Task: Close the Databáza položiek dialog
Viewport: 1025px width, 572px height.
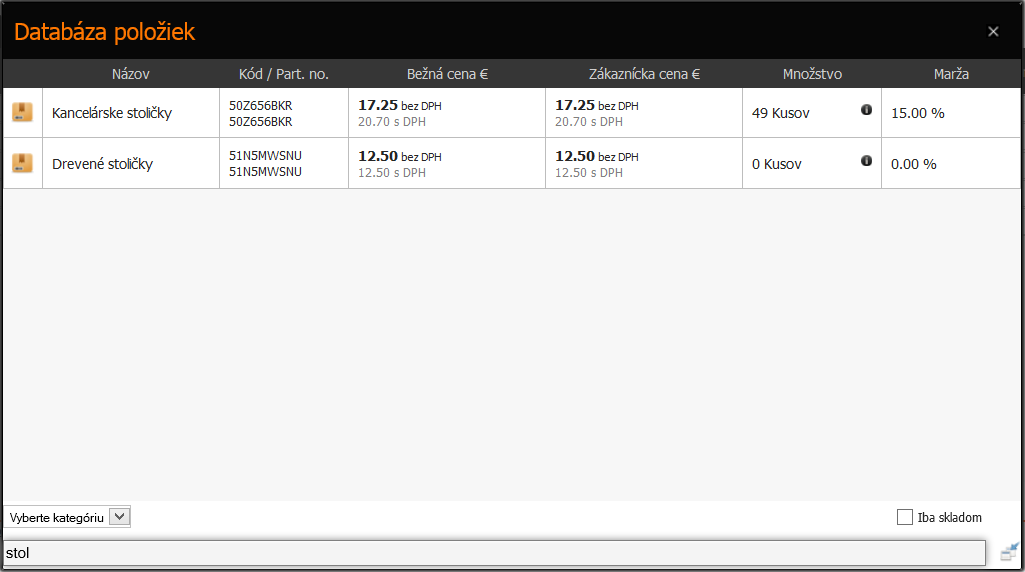Action: 993,32
